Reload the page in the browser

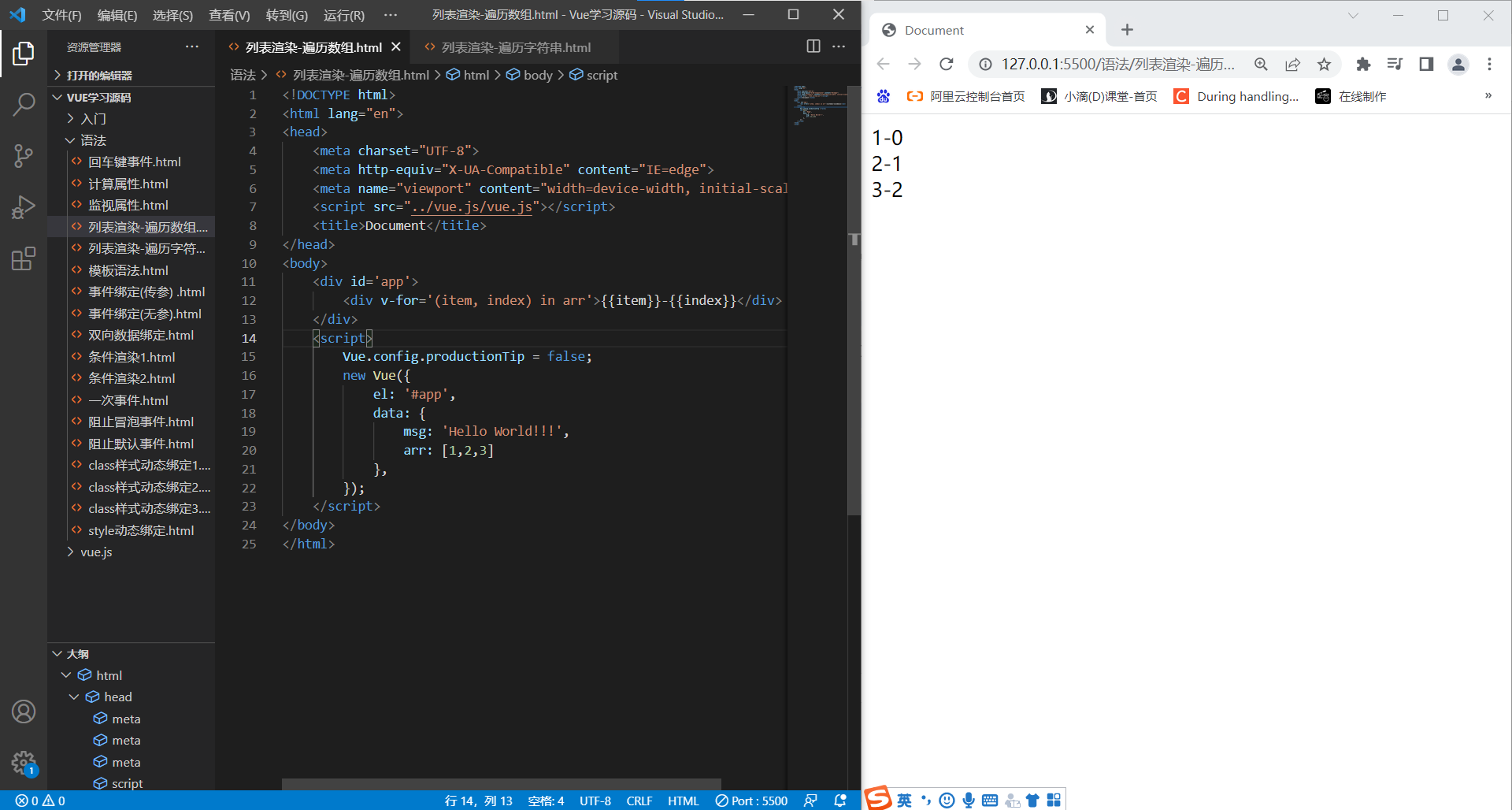tap(947, 64)
